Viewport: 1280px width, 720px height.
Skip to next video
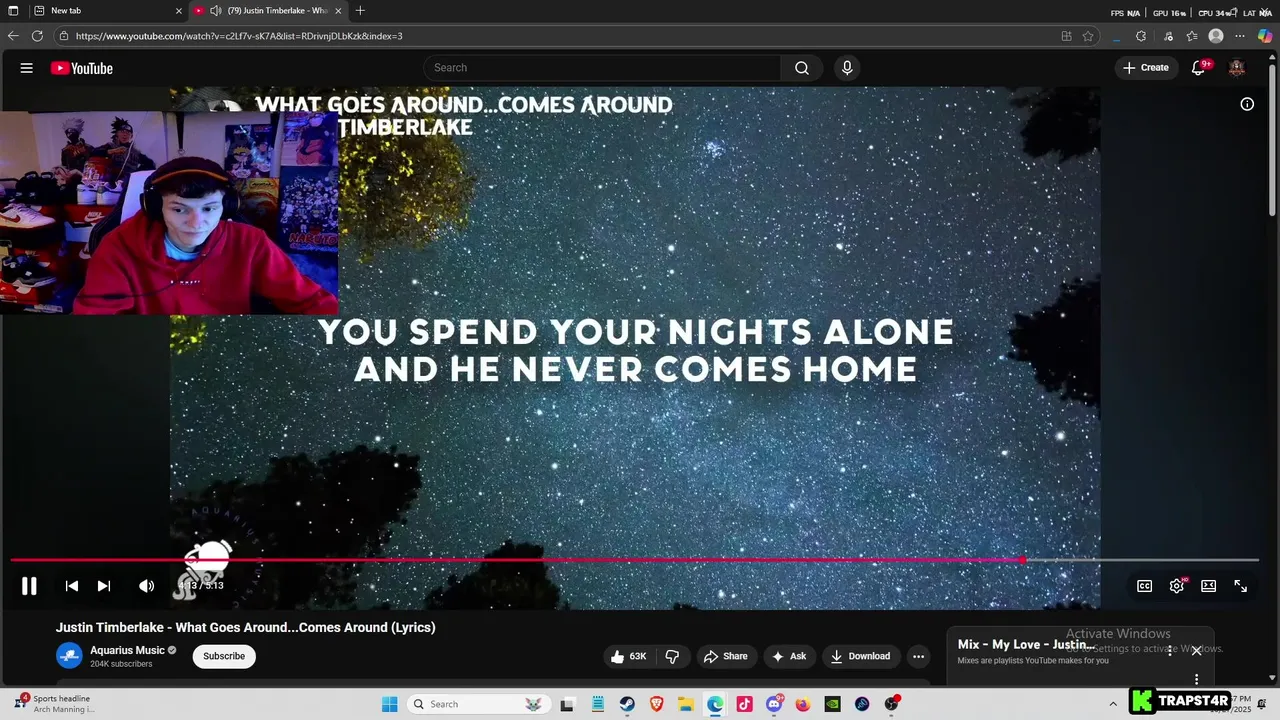pos(104,586)
